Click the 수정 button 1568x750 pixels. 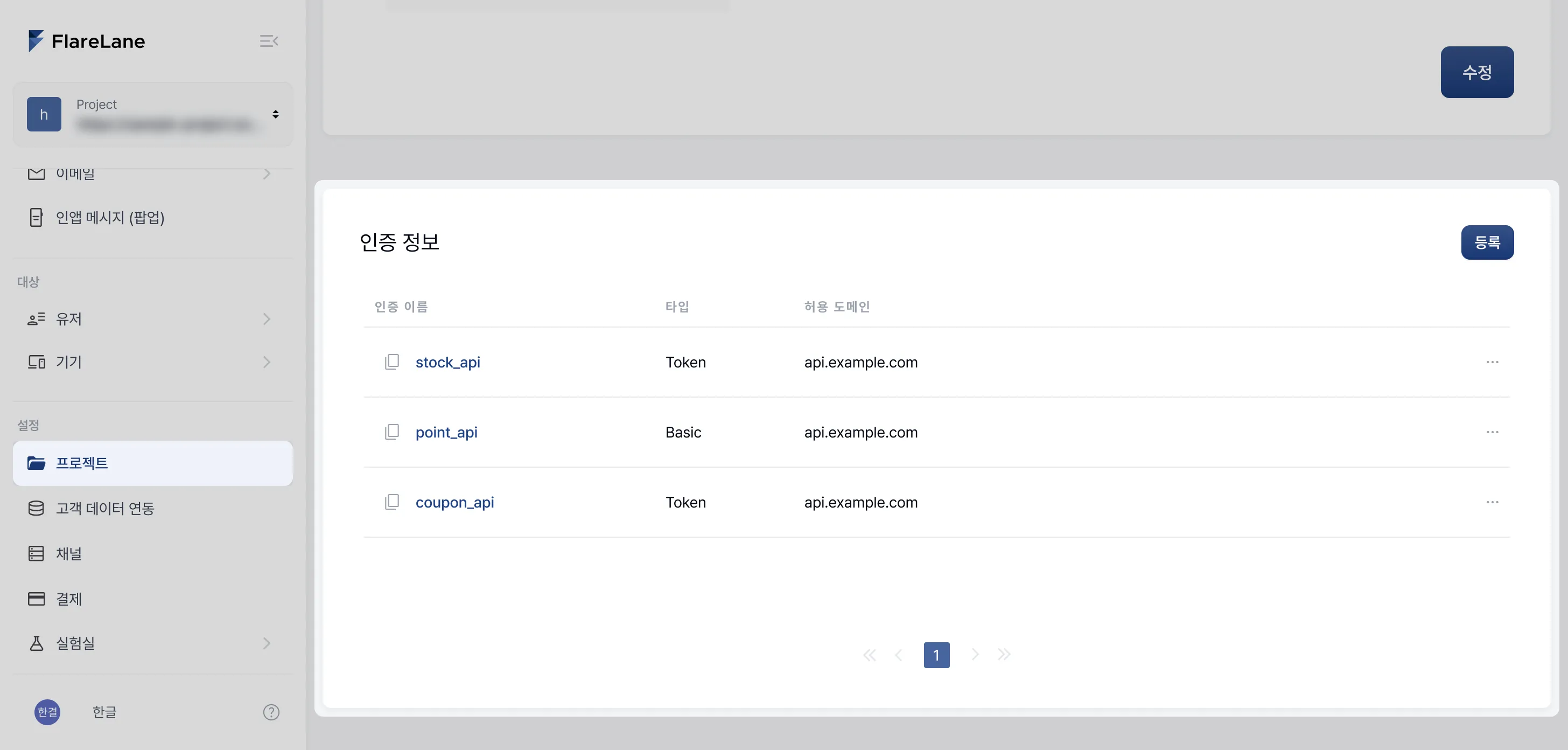click(x=1476, y=72)
